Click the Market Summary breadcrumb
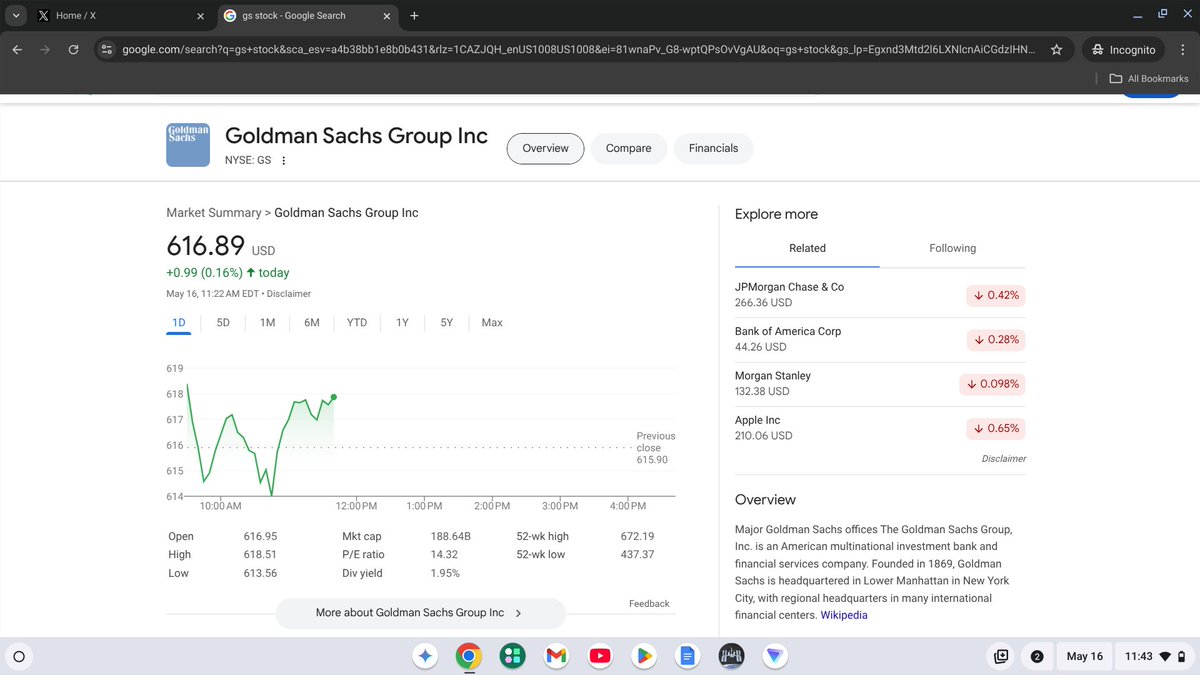Viewport: 1200px width, 675px height. coord(213,213)
